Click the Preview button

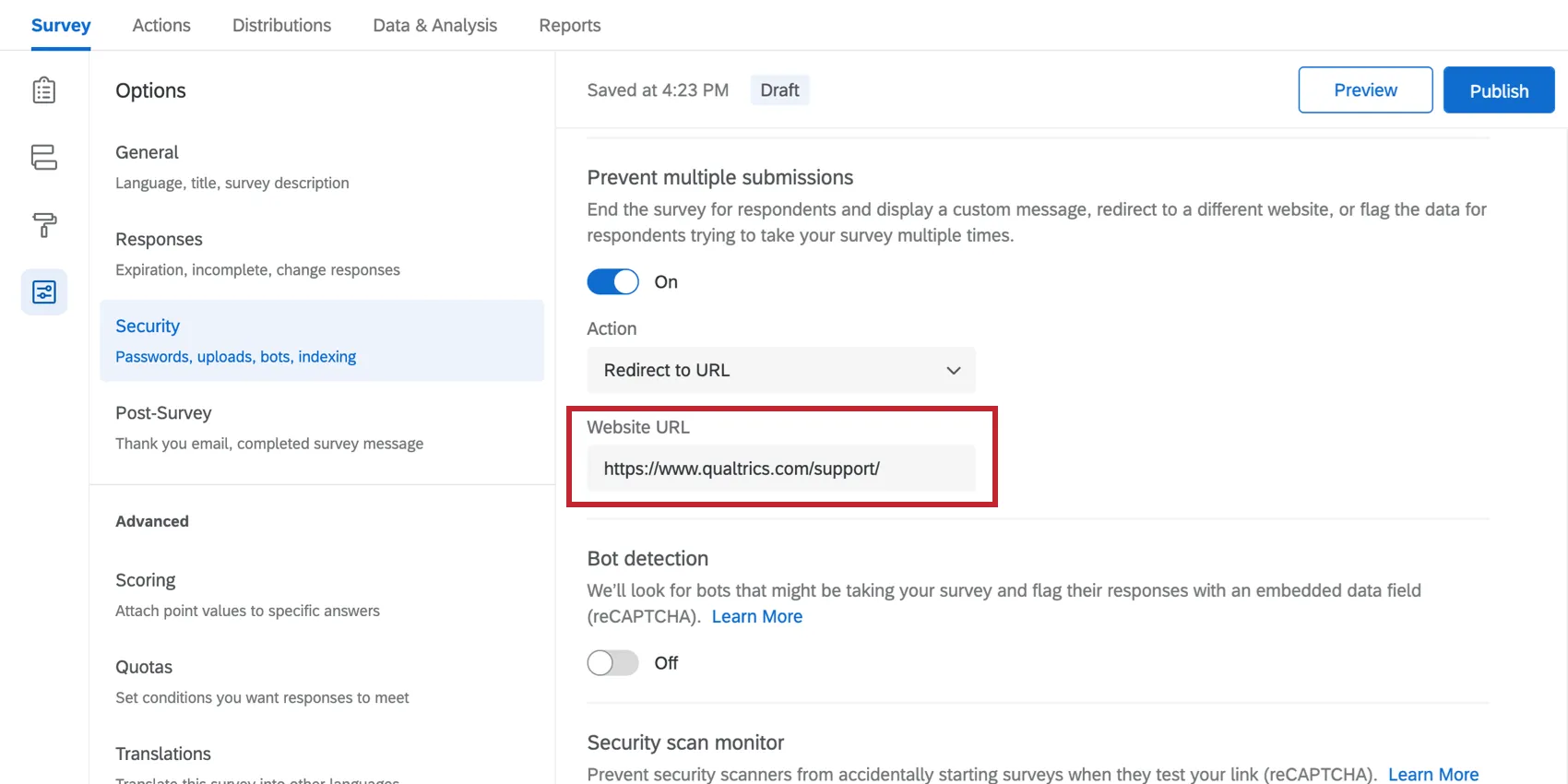click(1365, 90)
